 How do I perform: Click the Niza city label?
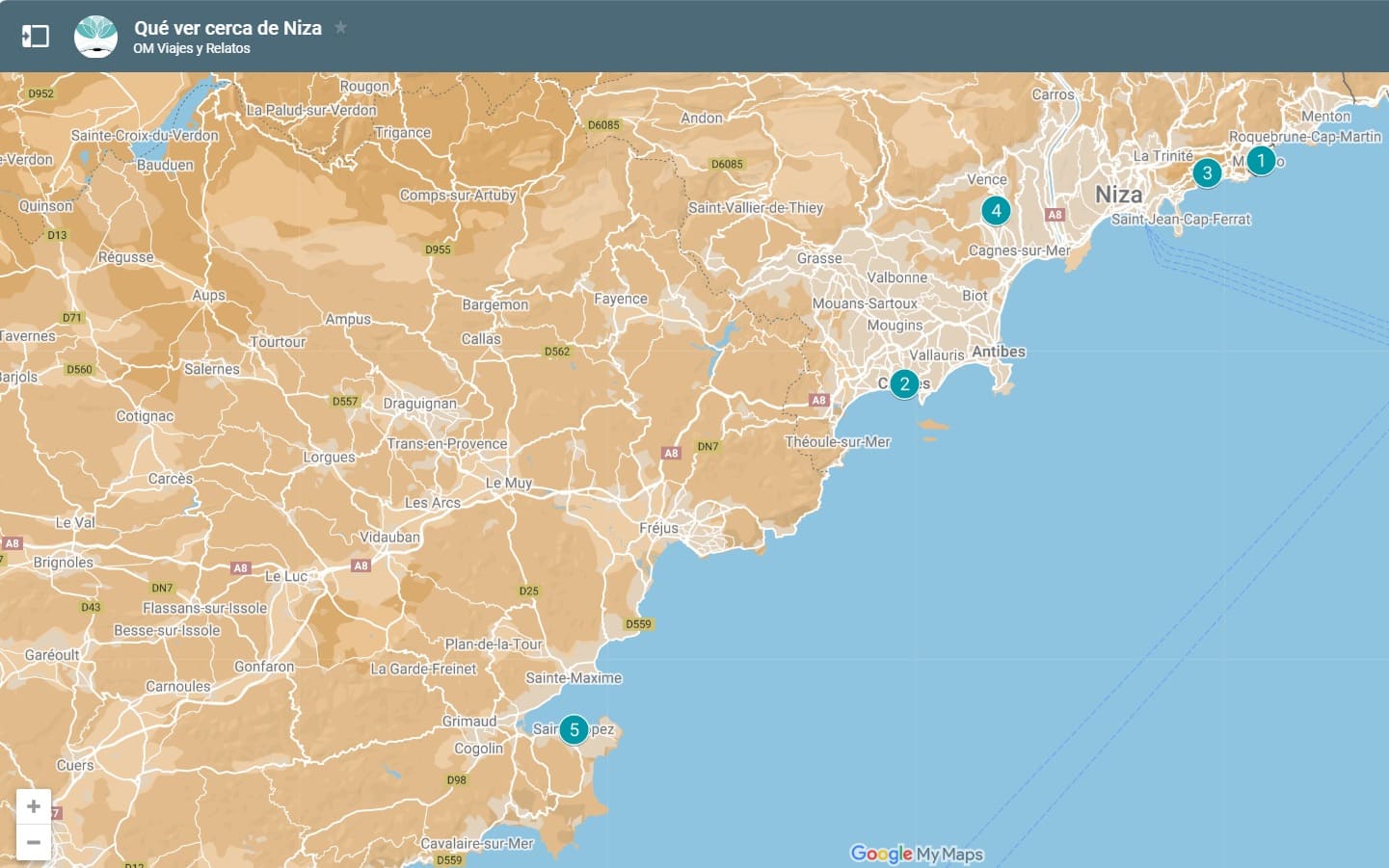tap(1119, 195)
